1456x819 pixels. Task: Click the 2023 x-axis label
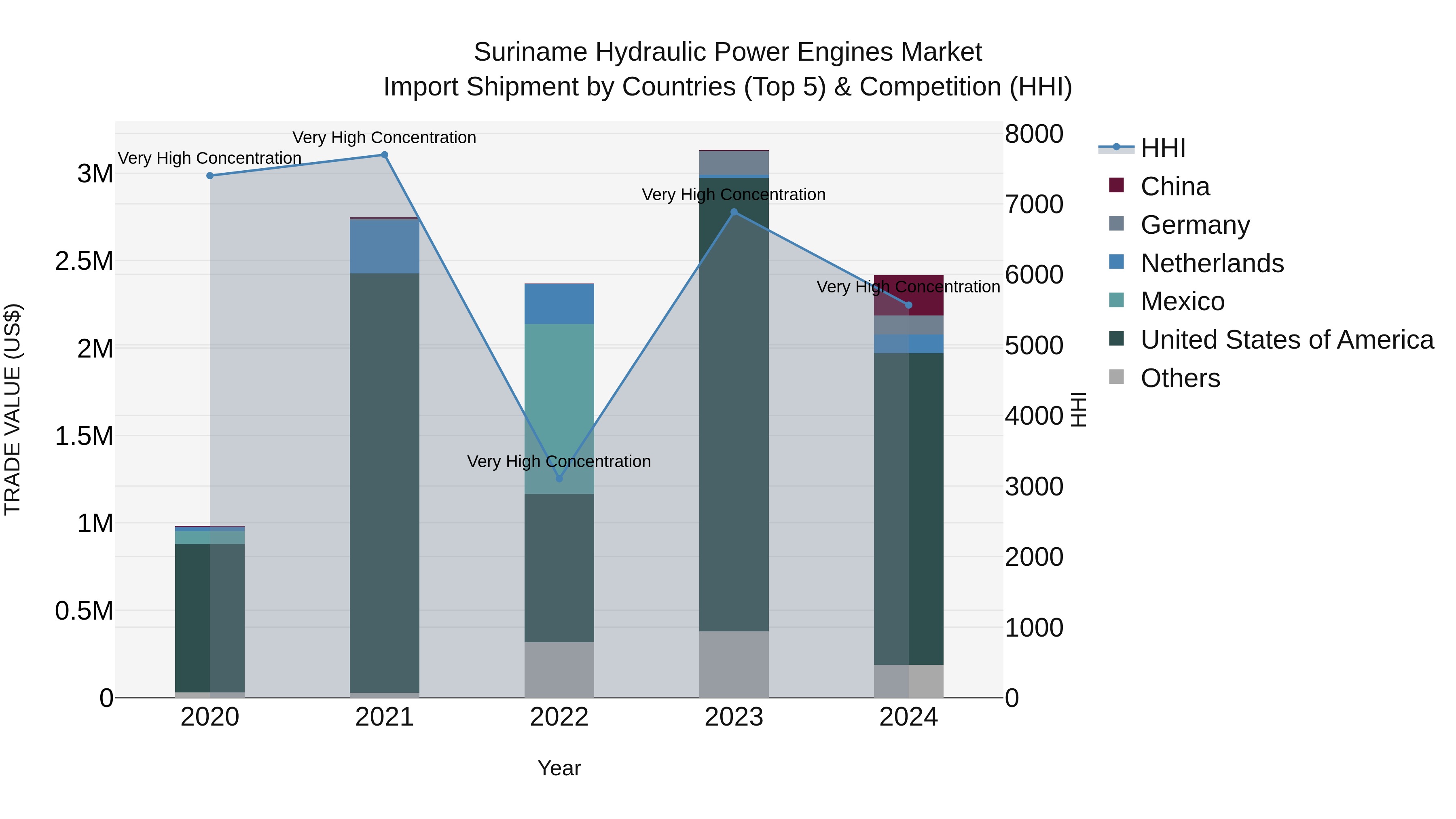(x=734, y=717)
